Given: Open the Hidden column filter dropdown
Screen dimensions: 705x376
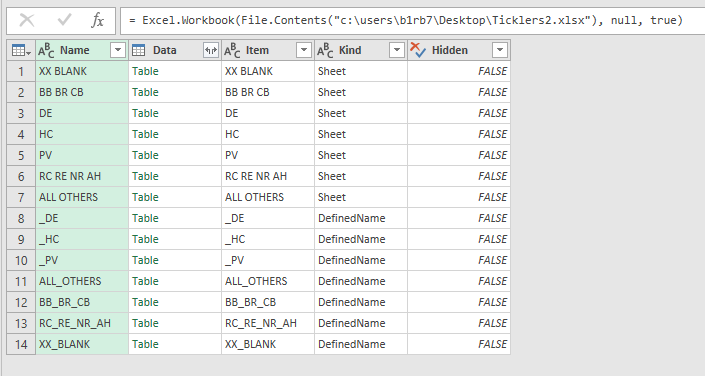Looking at the screenshot, I should 500,50.
